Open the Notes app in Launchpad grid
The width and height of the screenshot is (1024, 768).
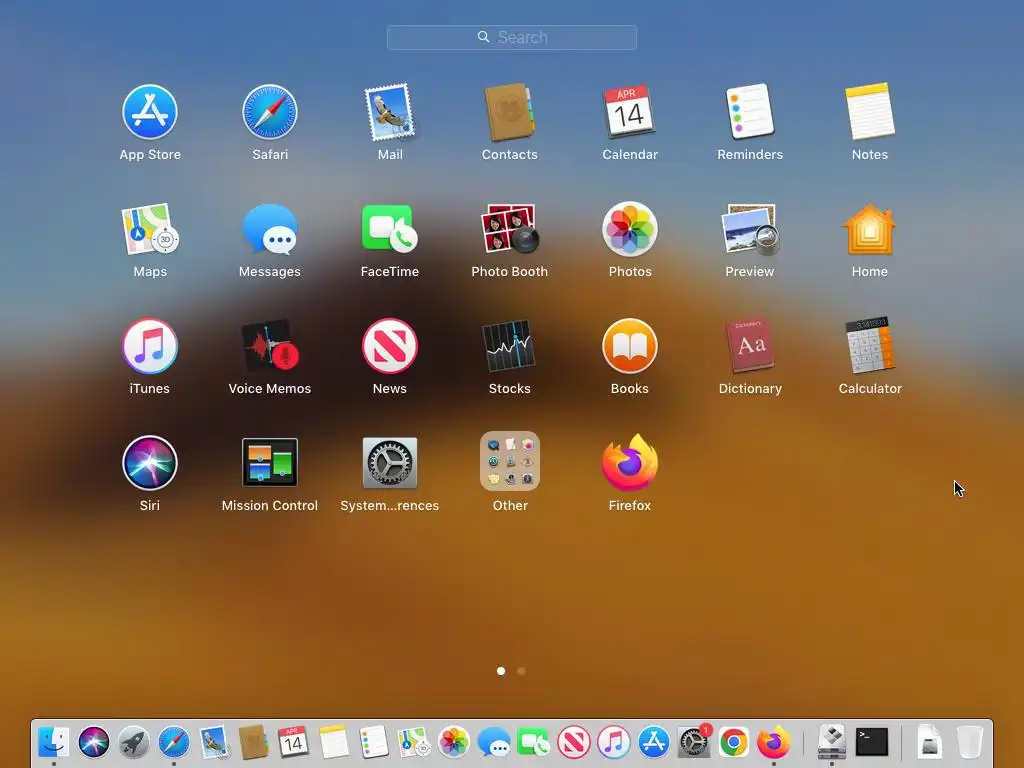click(x=870, y=112)
